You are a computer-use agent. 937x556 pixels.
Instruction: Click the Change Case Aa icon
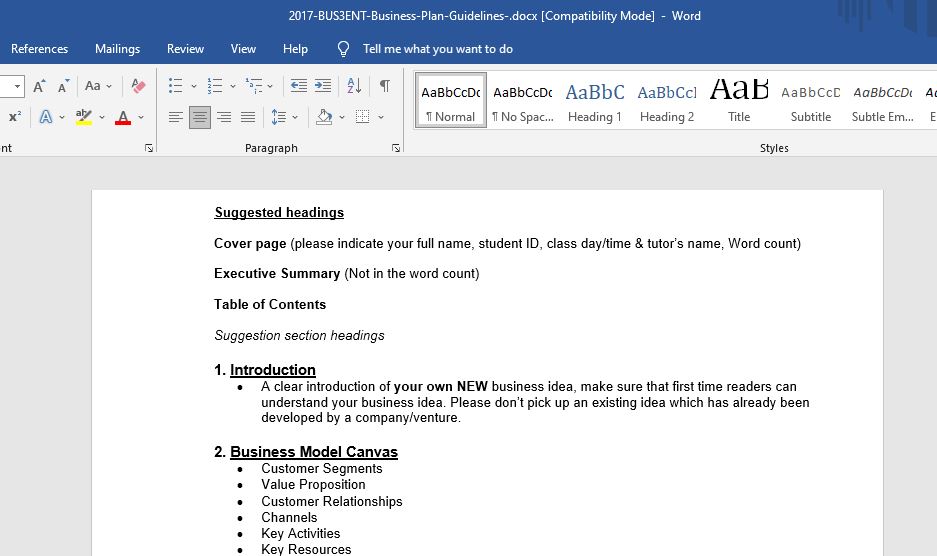click(93, 85)
